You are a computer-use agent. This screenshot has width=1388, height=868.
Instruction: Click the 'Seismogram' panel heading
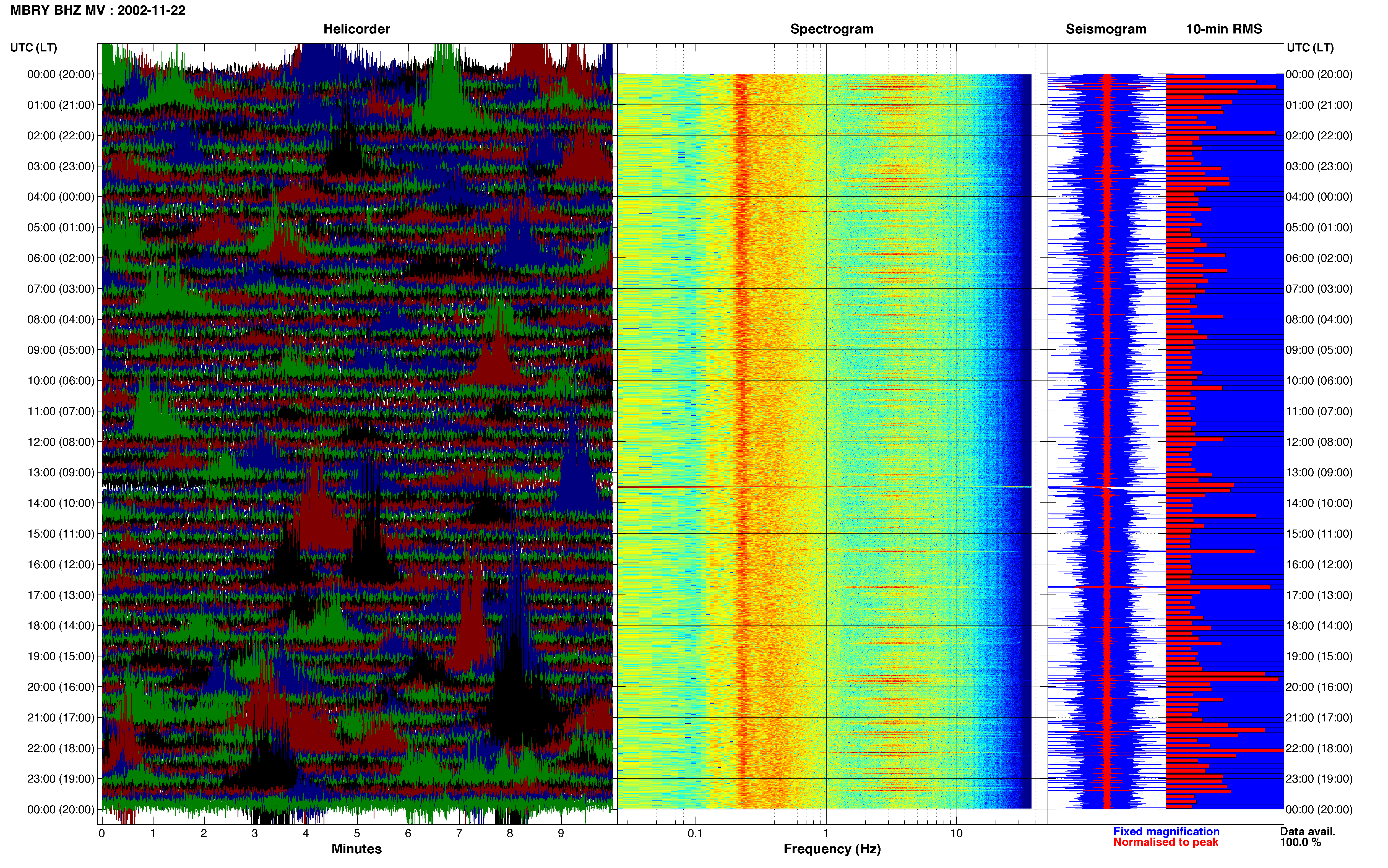[1106, 29]
